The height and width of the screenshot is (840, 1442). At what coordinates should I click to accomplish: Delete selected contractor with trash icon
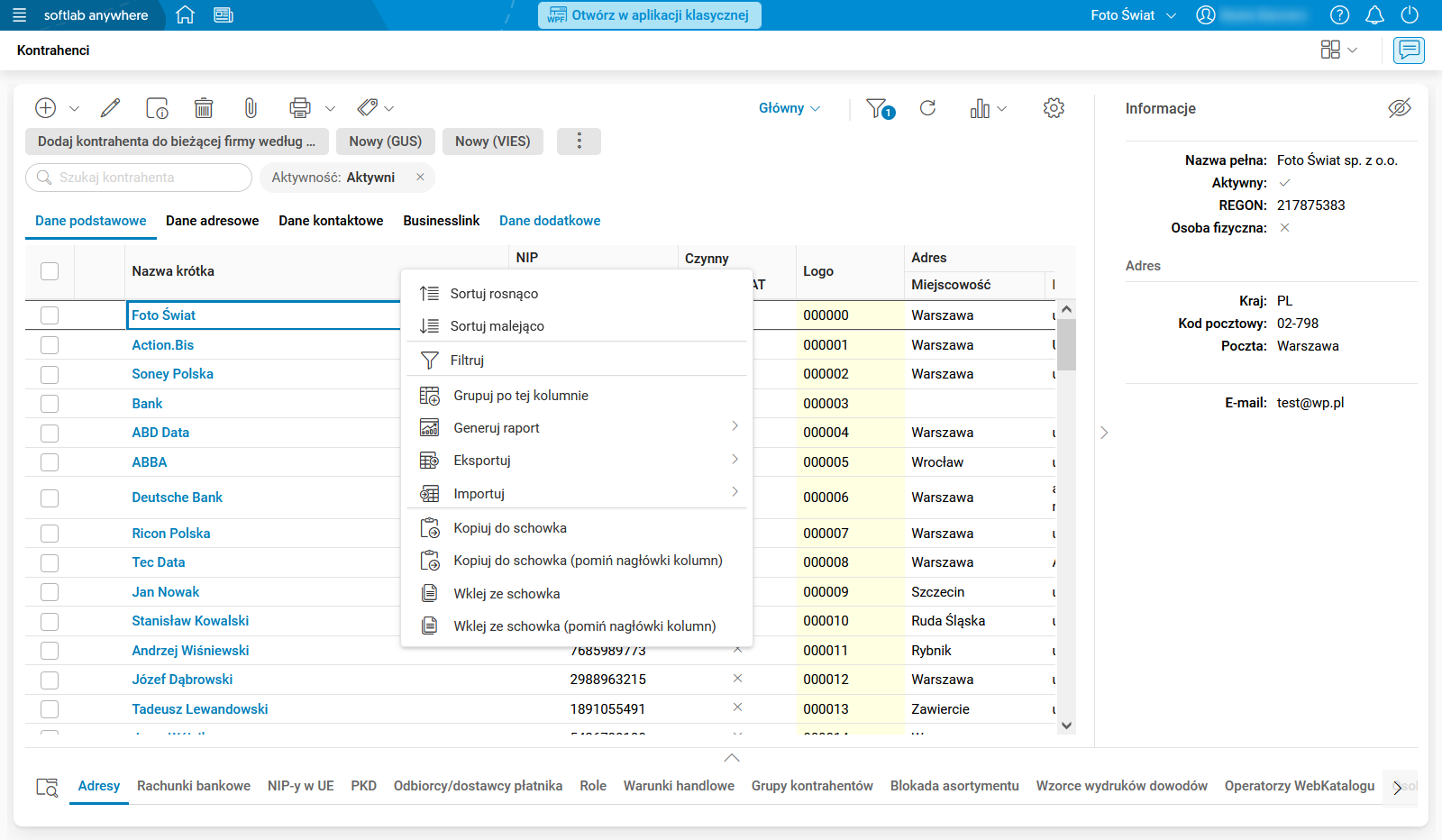click(x=204, y=108)
